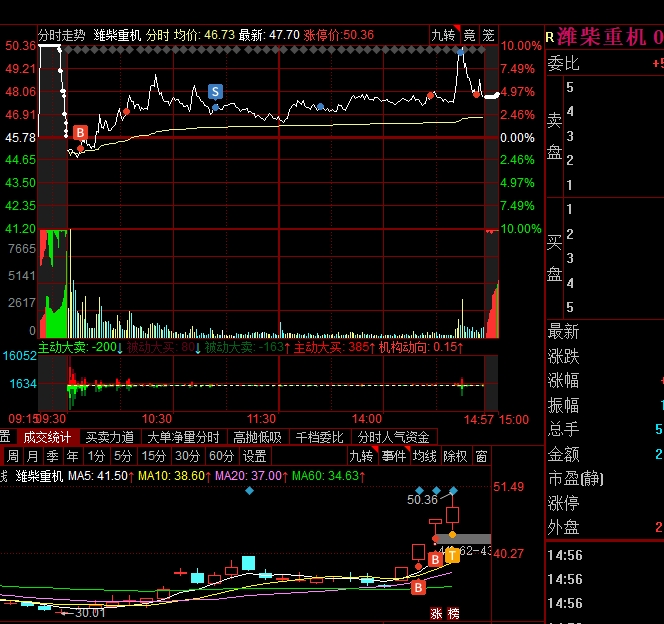This screenshot has width=664, height=624.
Task: Click the blue diamond marker above the left K-line candles
Action: 249,491
